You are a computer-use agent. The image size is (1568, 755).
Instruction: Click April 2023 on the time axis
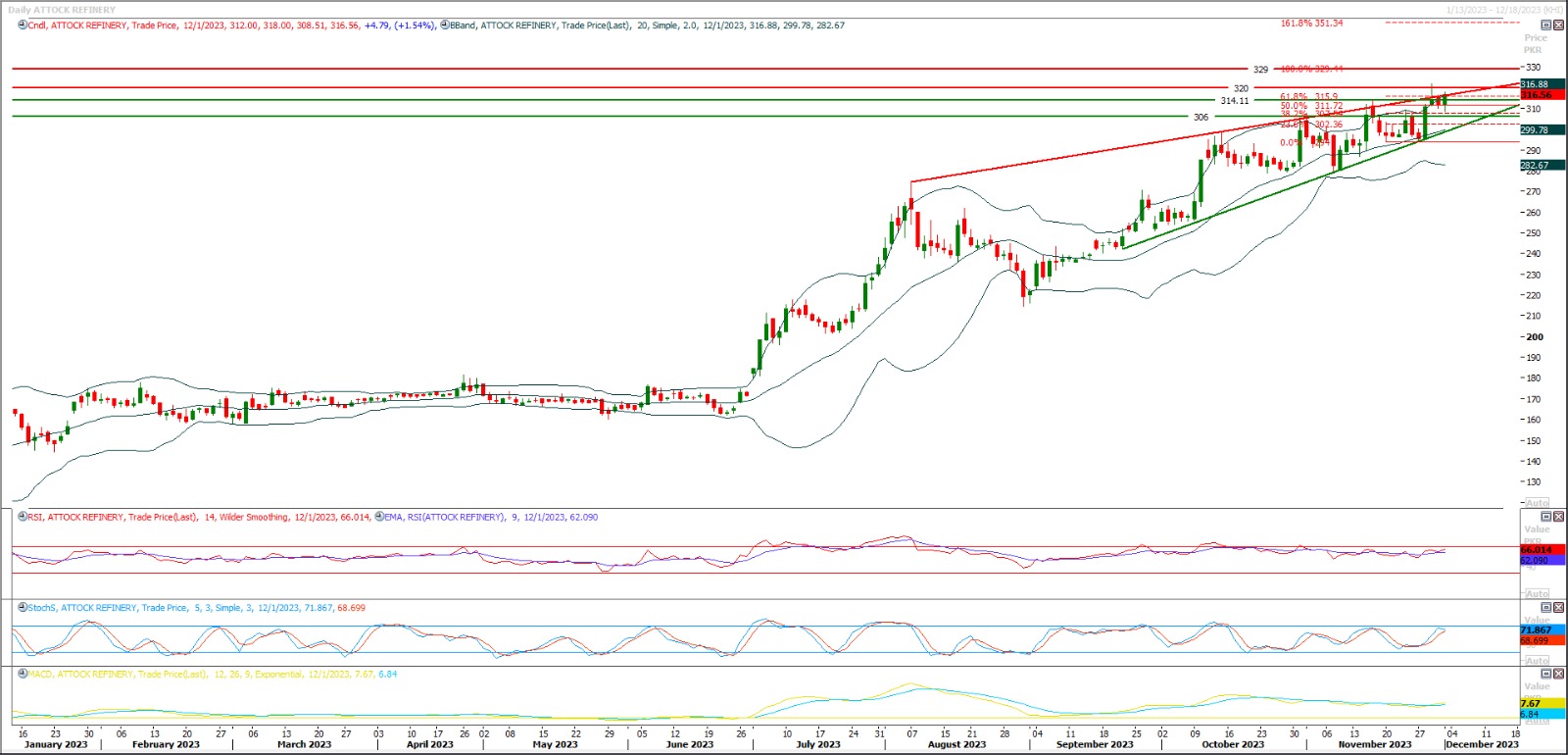[430, 744]
